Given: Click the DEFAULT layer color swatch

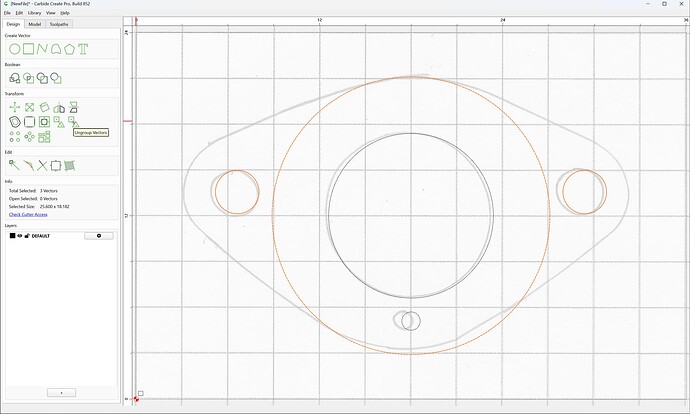Looking at the screenshot, I should pos(12,236).
